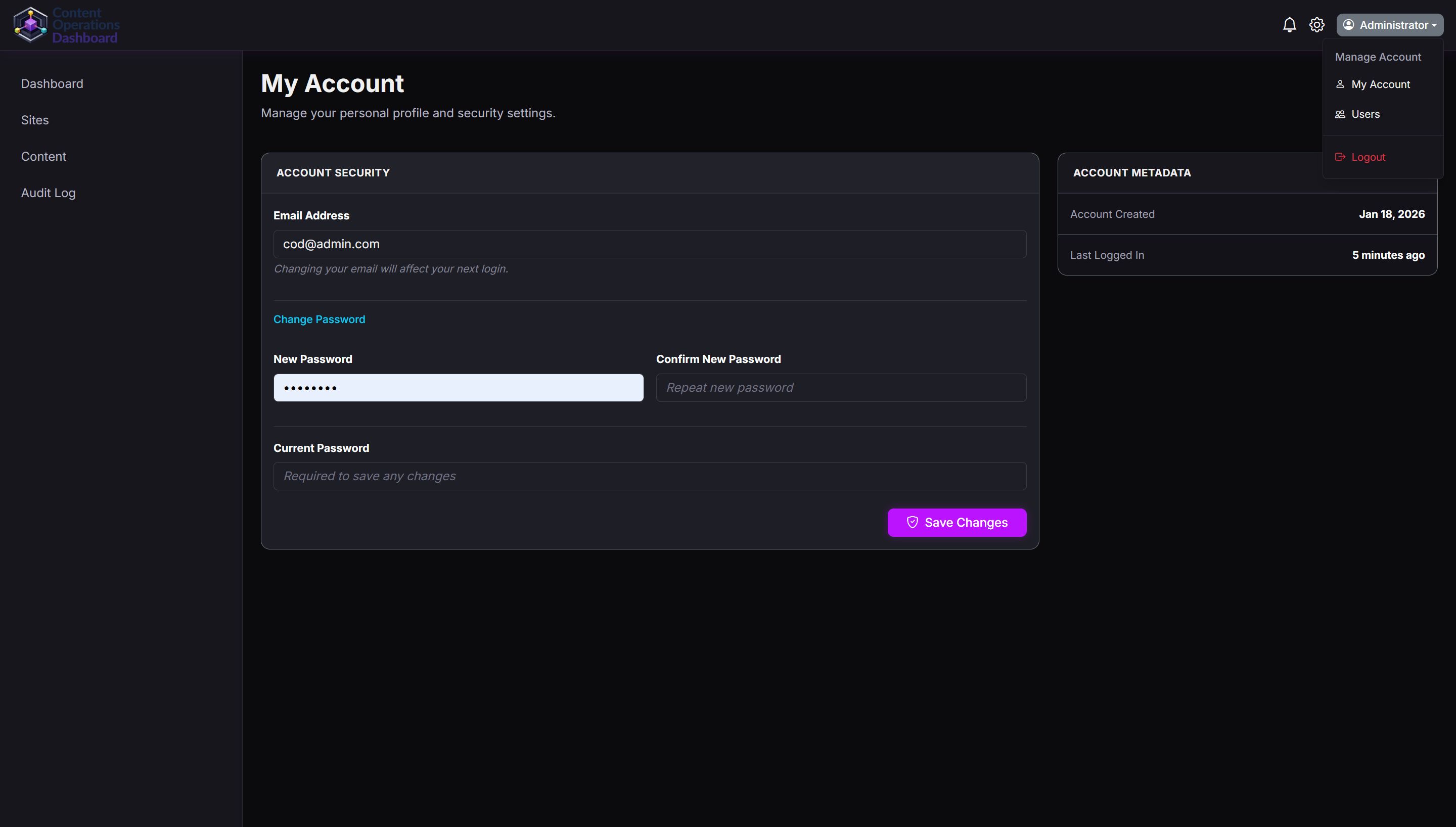The width and height of the screenshot is (1456, 827).
Task: Focus the Email Address field
Action: coord(649,244)
